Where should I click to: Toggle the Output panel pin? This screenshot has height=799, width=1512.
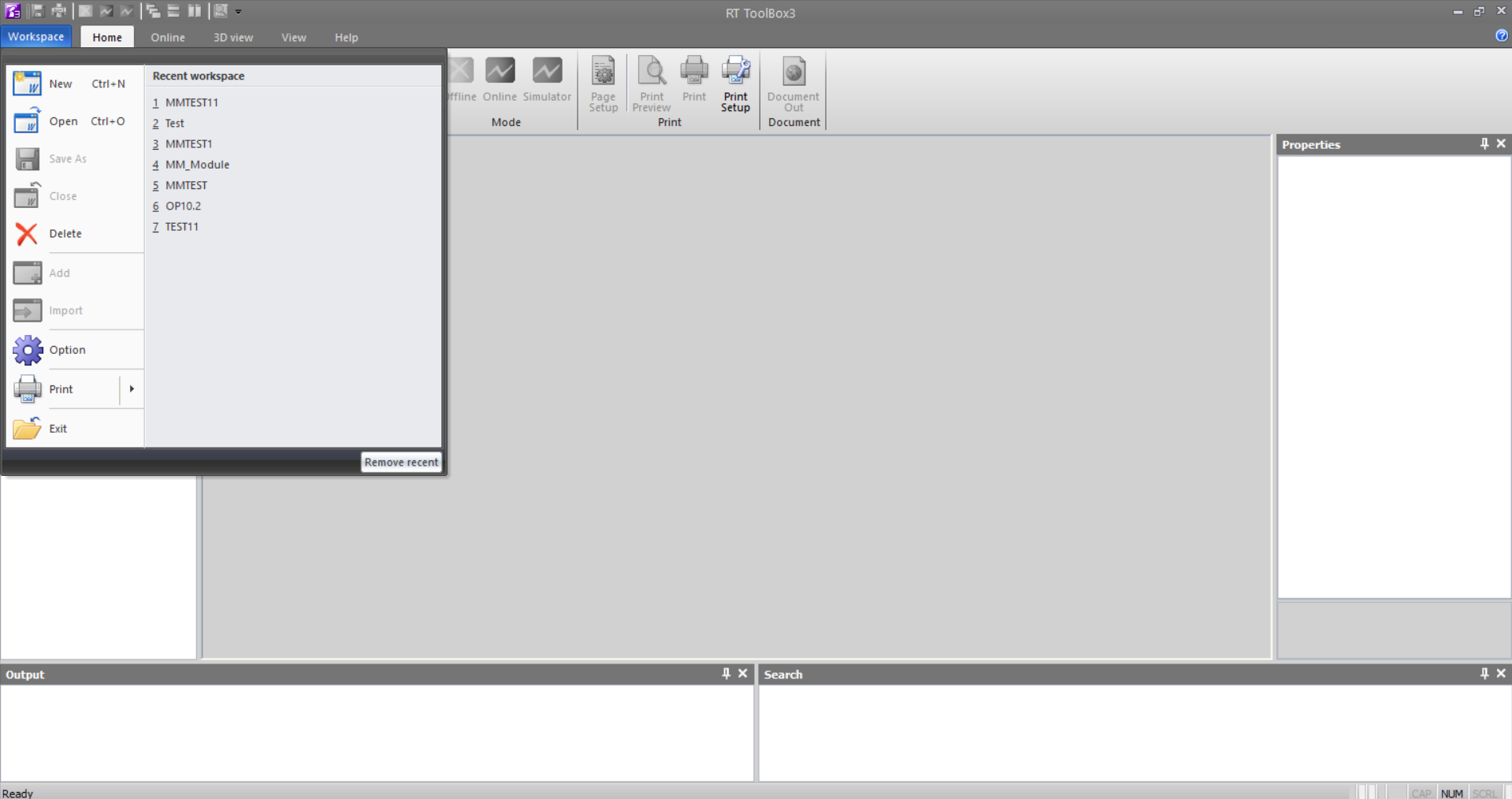coord(726,674)
